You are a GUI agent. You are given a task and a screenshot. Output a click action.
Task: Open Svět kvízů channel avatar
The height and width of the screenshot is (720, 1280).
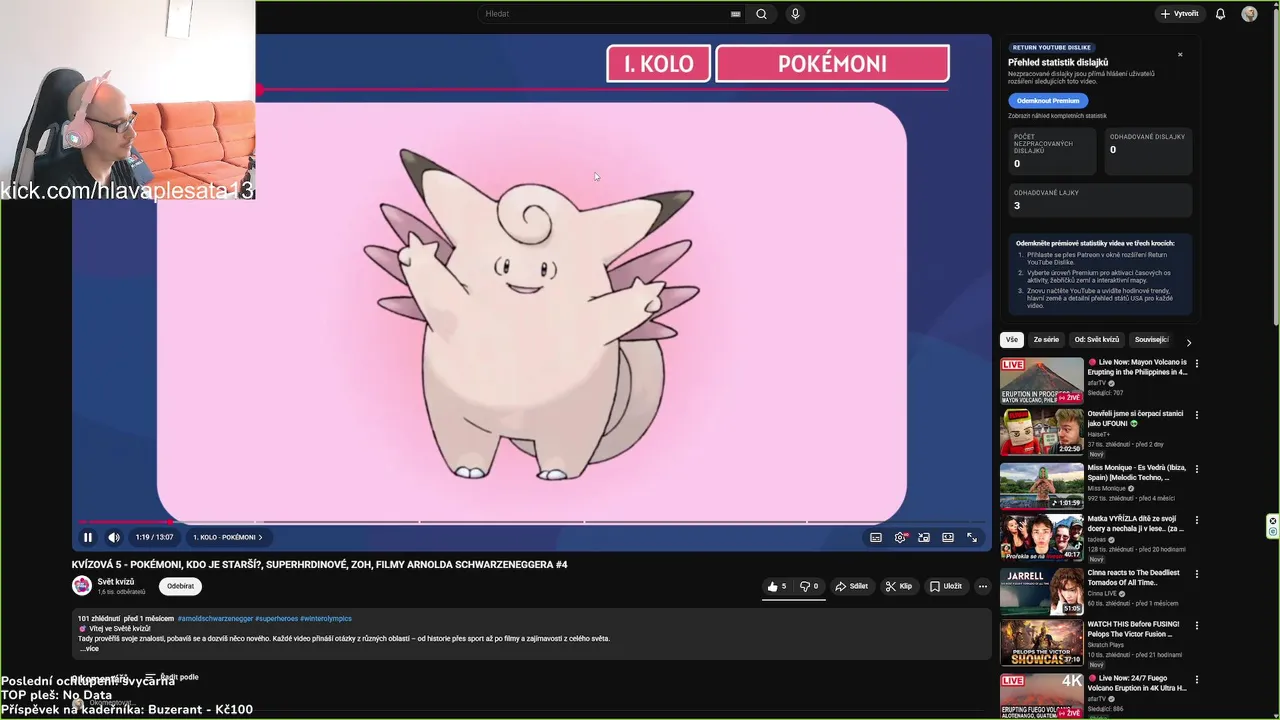pos(82,586)
